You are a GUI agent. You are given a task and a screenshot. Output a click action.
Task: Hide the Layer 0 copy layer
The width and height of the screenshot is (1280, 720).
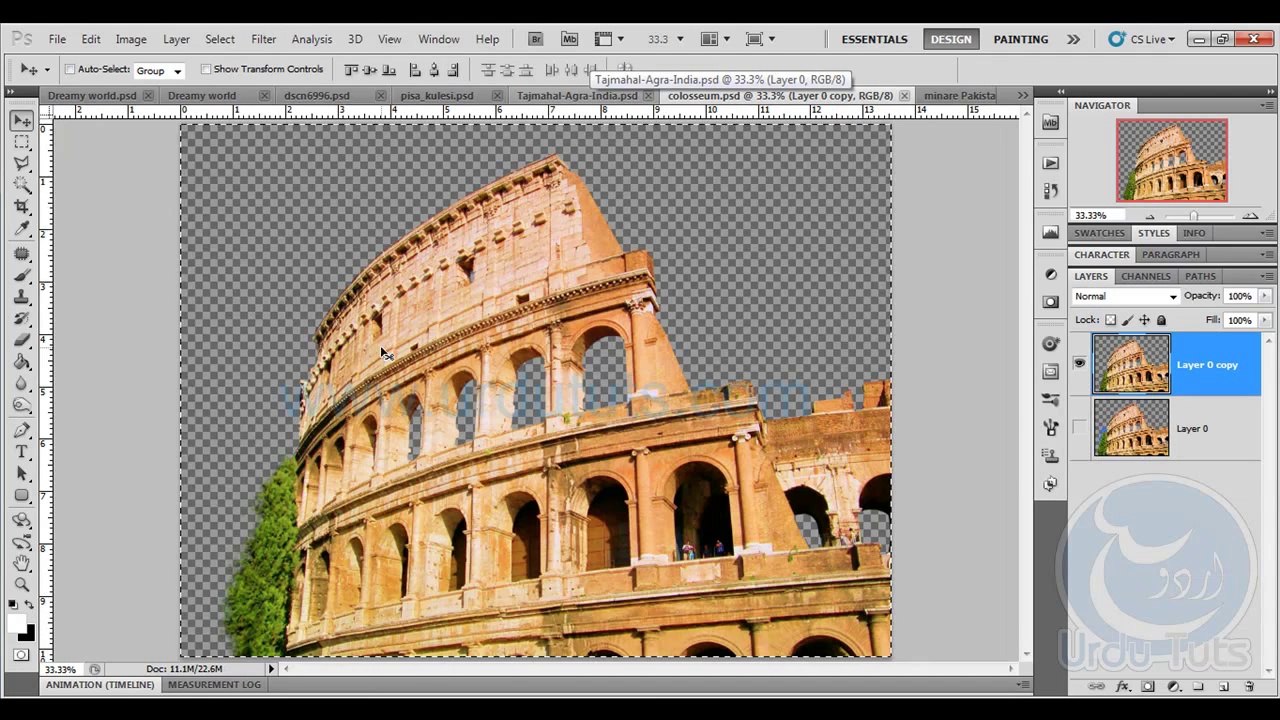[x=1079, y=364]
